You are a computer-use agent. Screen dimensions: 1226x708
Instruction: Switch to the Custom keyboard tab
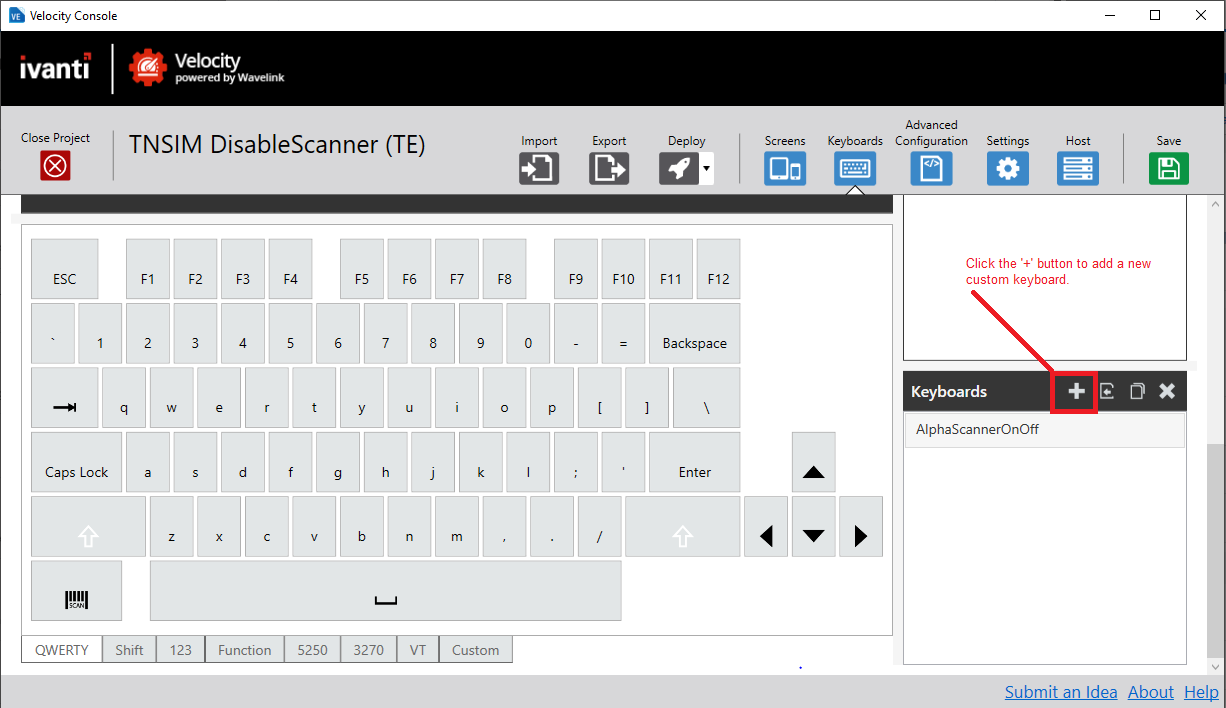click(x=475, y=649)
